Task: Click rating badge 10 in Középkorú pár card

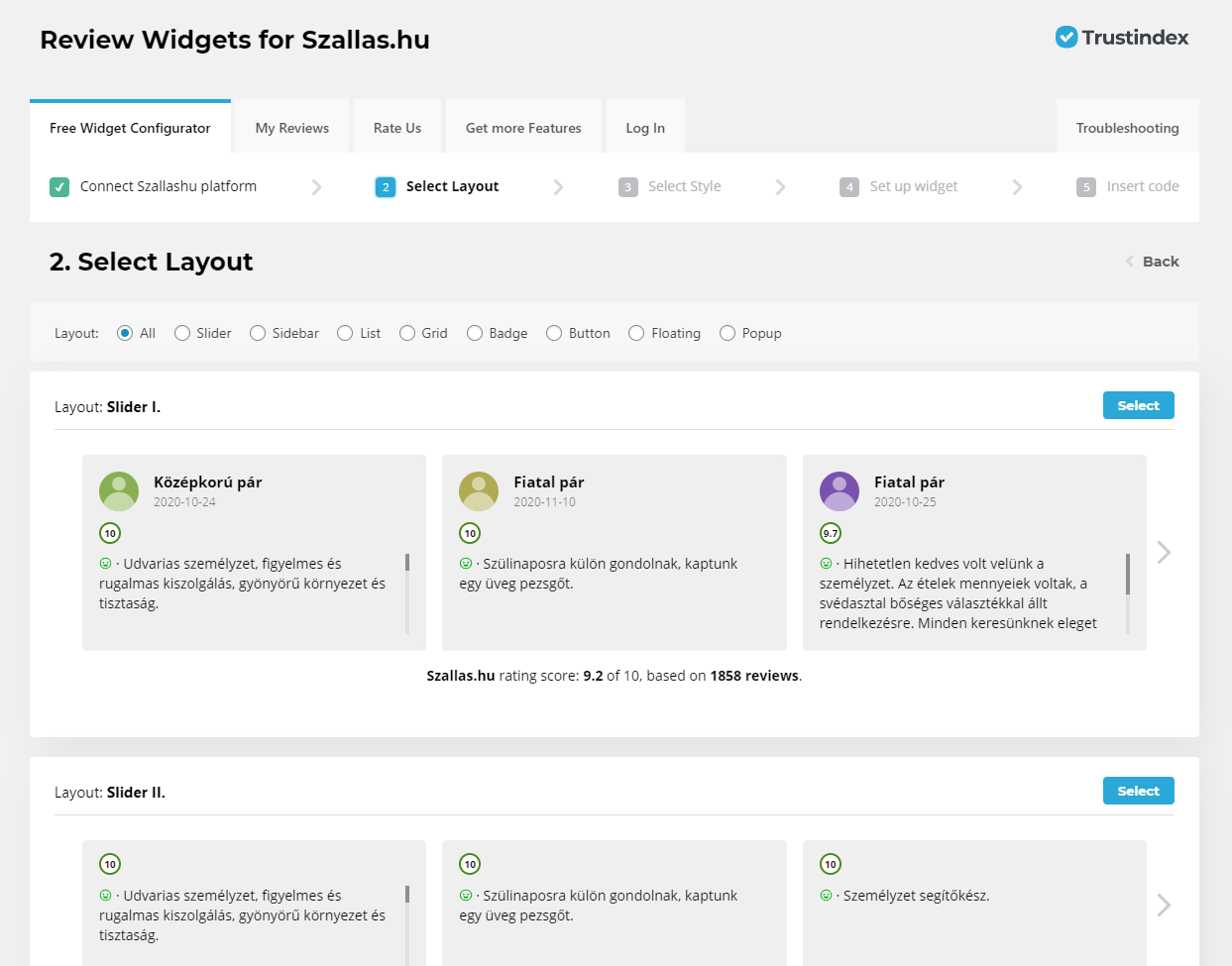Action: pyautogui.click(x=110, y=533)
